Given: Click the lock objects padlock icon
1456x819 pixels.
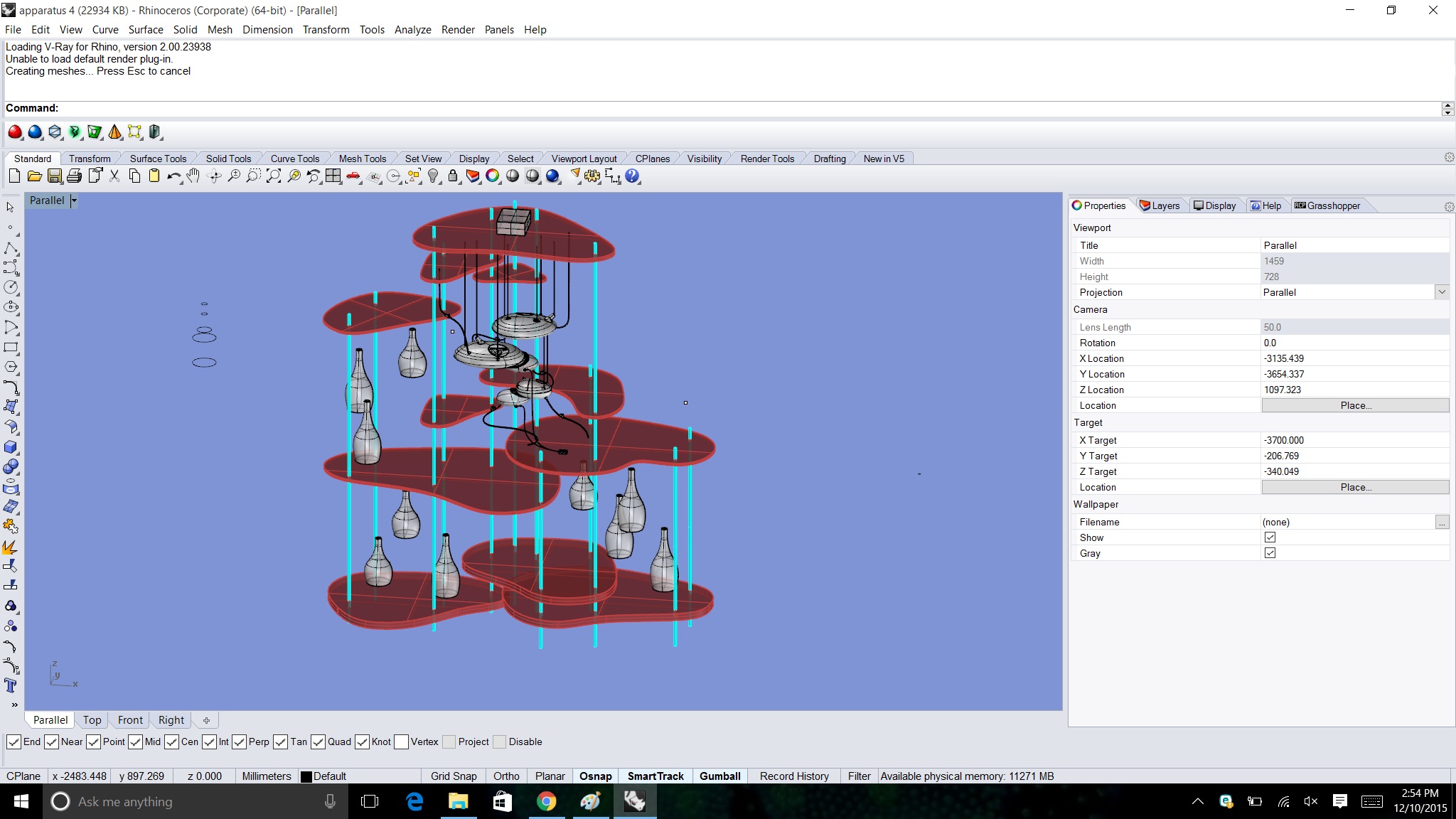Looking at the screenshot, I should [x=453, y=176].
